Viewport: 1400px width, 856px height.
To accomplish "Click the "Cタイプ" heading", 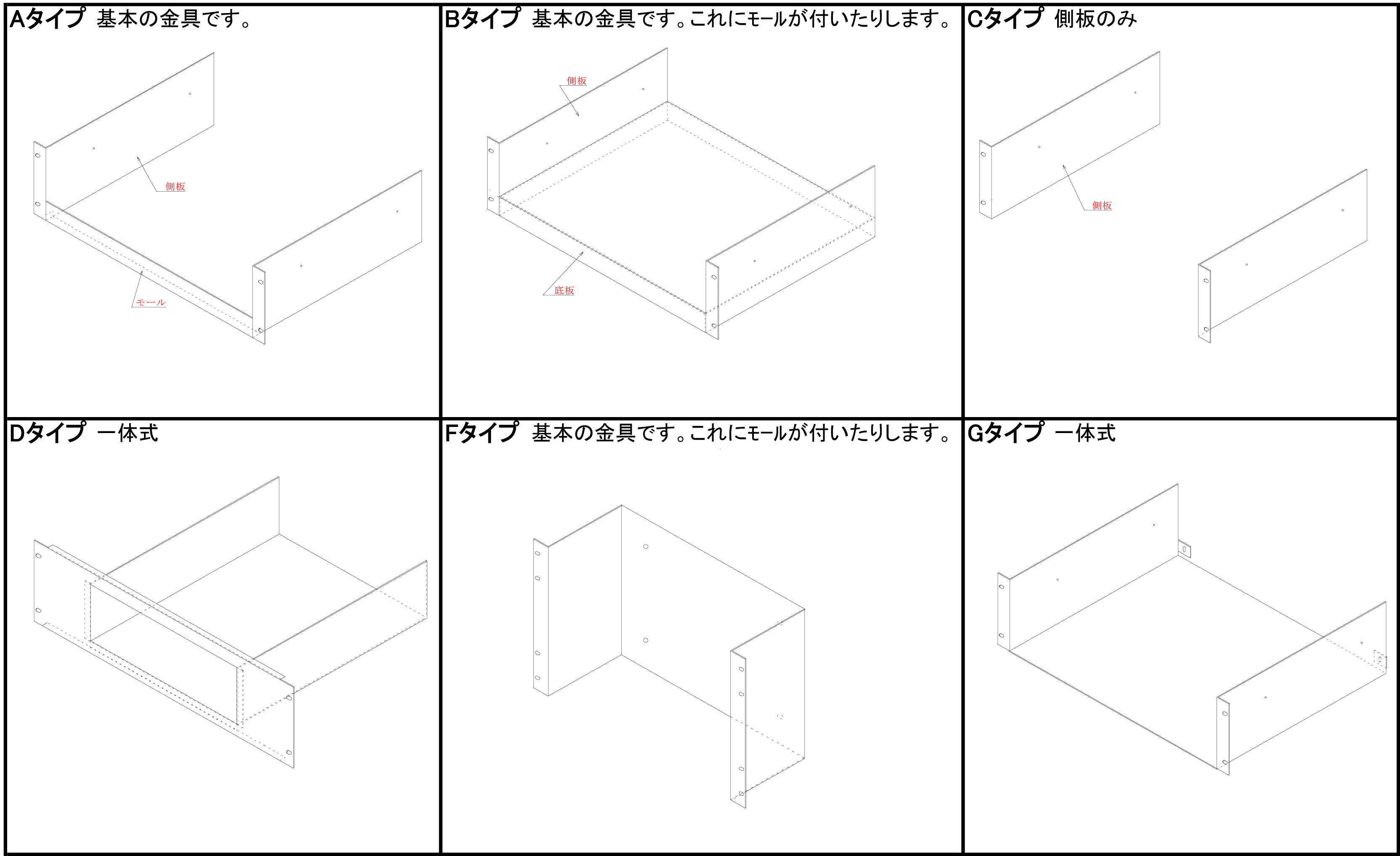I will (1006, 19).
